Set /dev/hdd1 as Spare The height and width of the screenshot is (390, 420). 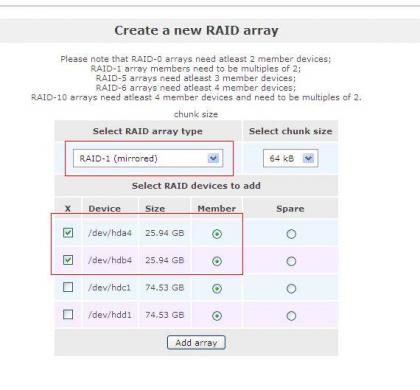coord(291,316)
